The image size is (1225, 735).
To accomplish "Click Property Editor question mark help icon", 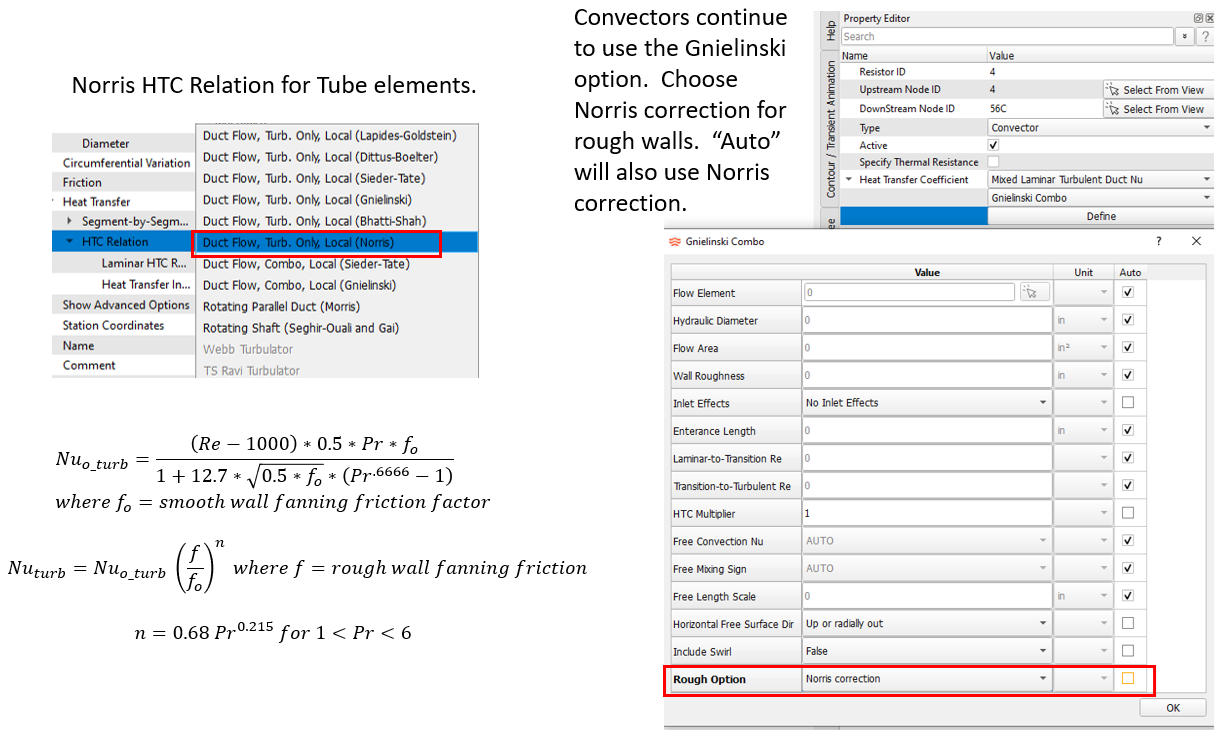I will tap(1206, 37).
